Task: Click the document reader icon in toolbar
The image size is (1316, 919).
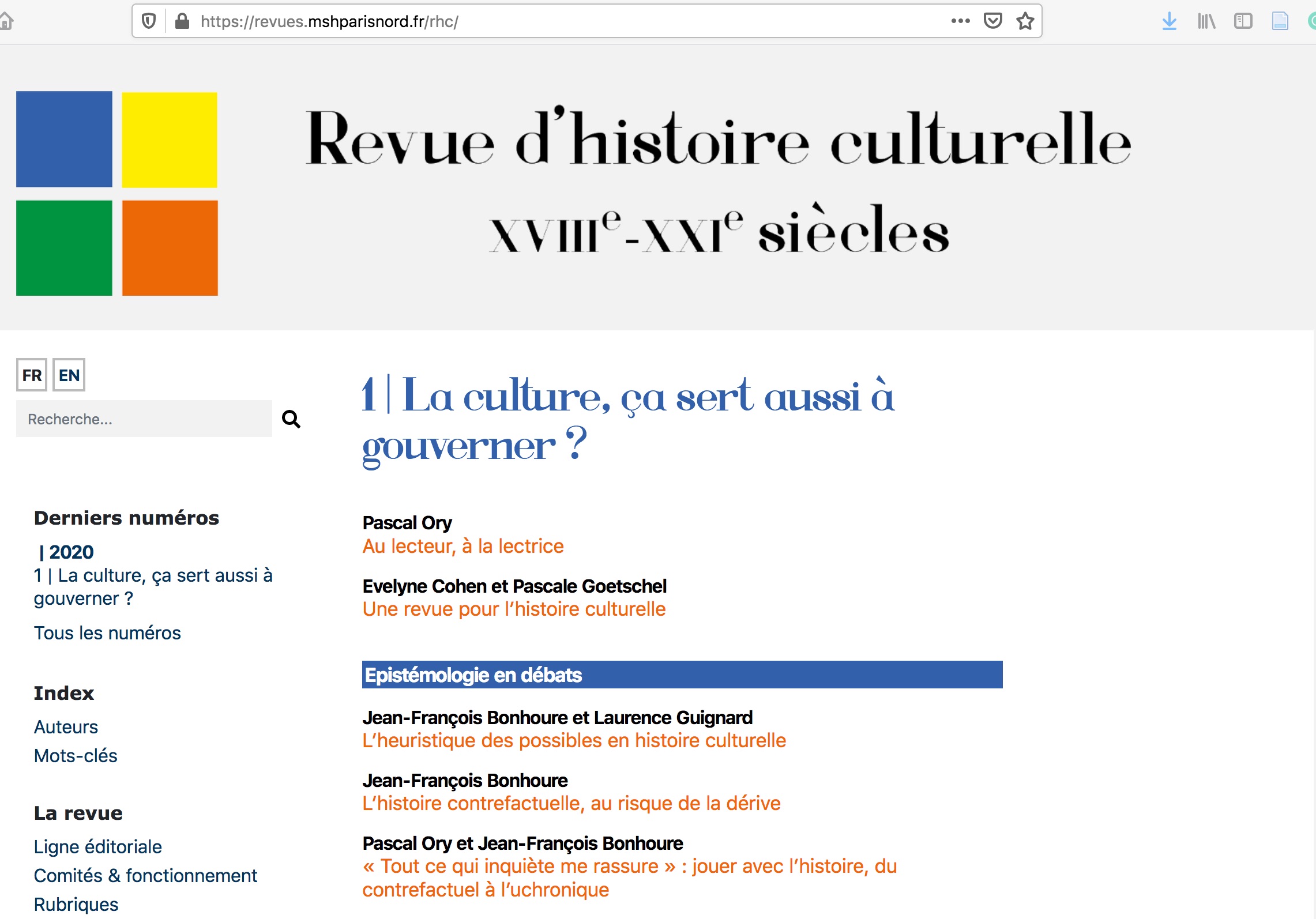Action: (1280, 21)
